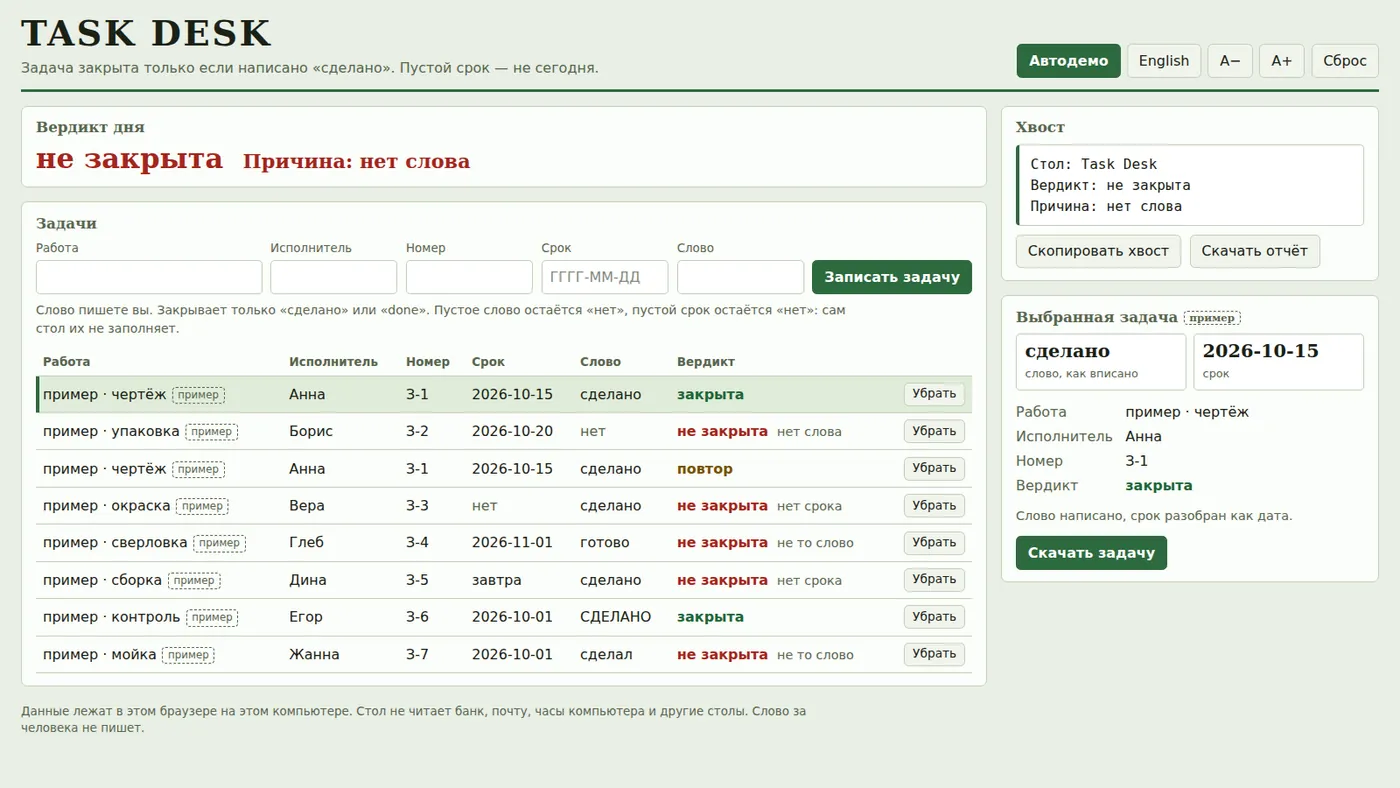The image size is (1400, 788).
Task: Focus the Работа input field
Action: click(x=149, y=277)
